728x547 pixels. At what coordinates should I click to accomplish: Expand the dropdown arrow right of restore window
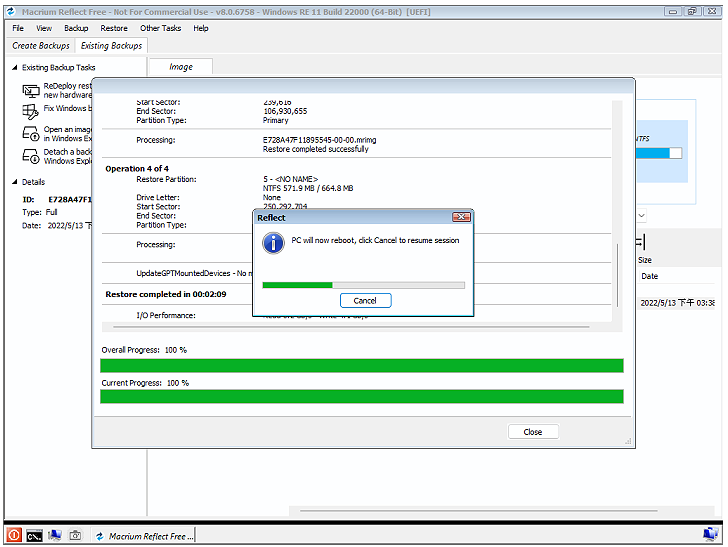[641, 215]
